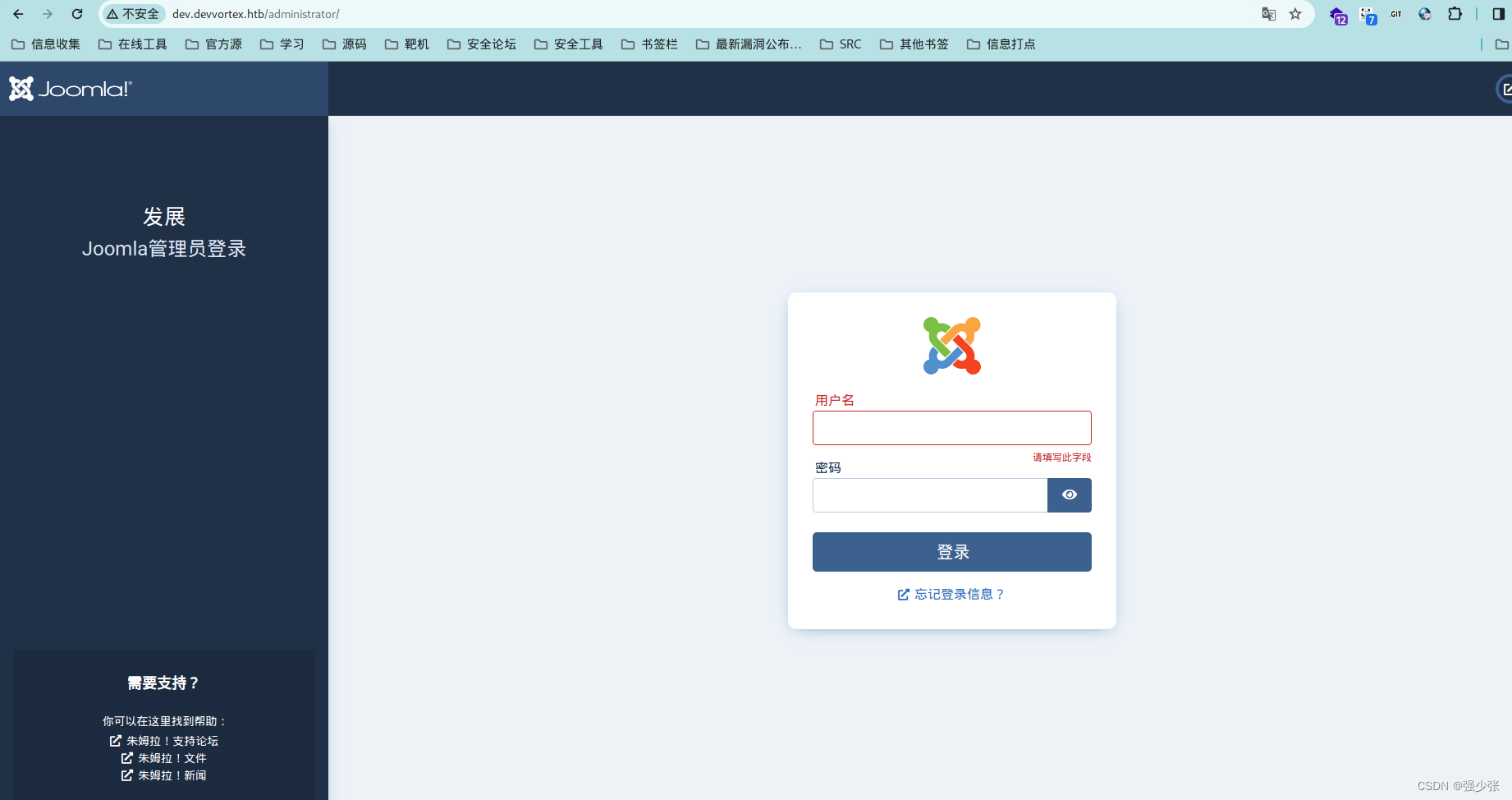Open extension icon with badge 7
The width and height of the screenshot is (1512, 800).
(1368, 15)
